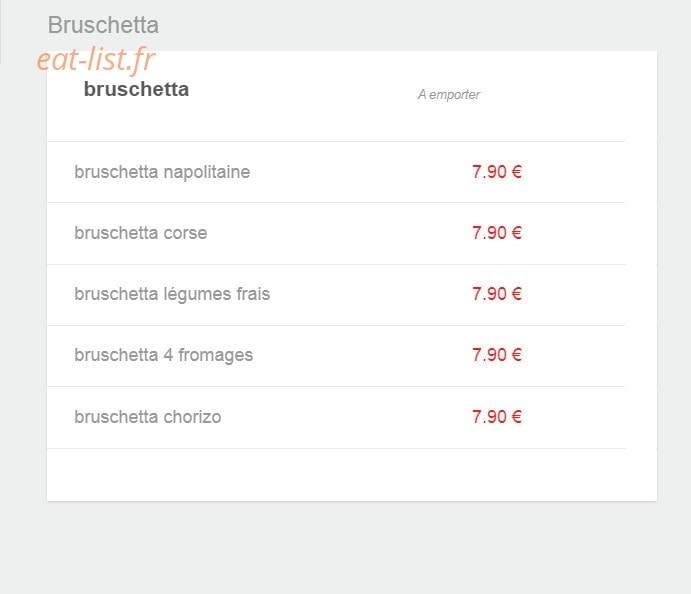Choose bruschetta 4 fromages
The image size is (691, 594).
[163, 355]
